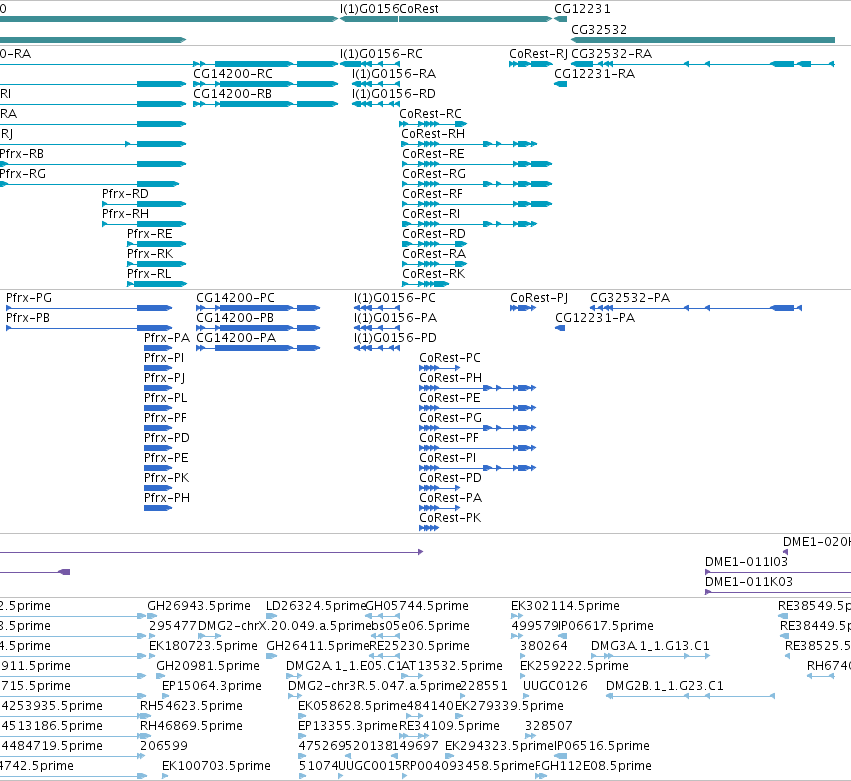851x781 pixels.
Task: Select the CoRest-PG protein label
Action: click(x=450, y=418)
